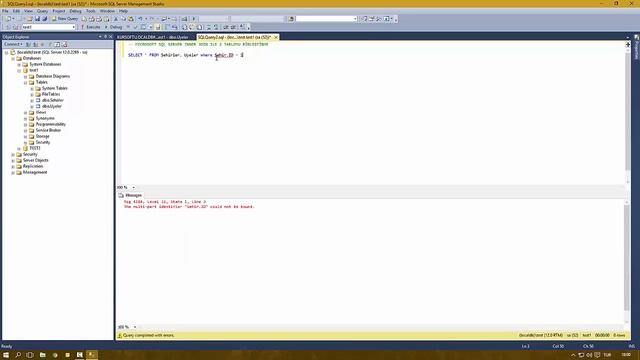Open the Debug menu

[76, 11]
